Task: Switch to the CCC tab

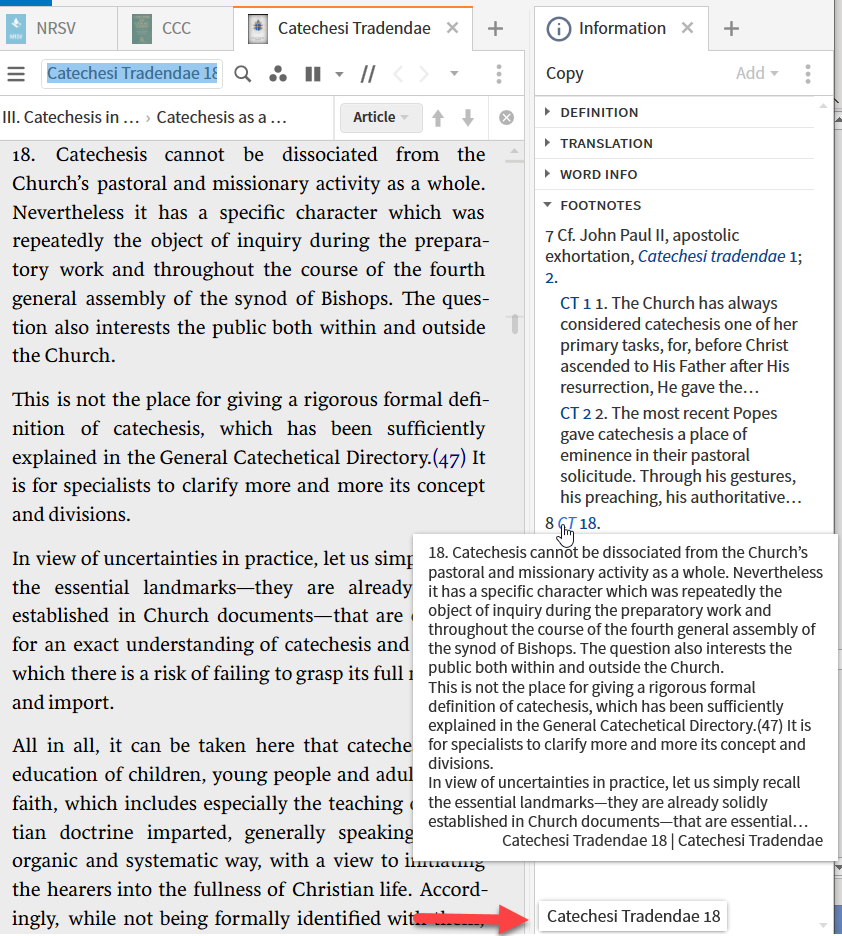Action: pyautogui.click(x=176, y=28)
